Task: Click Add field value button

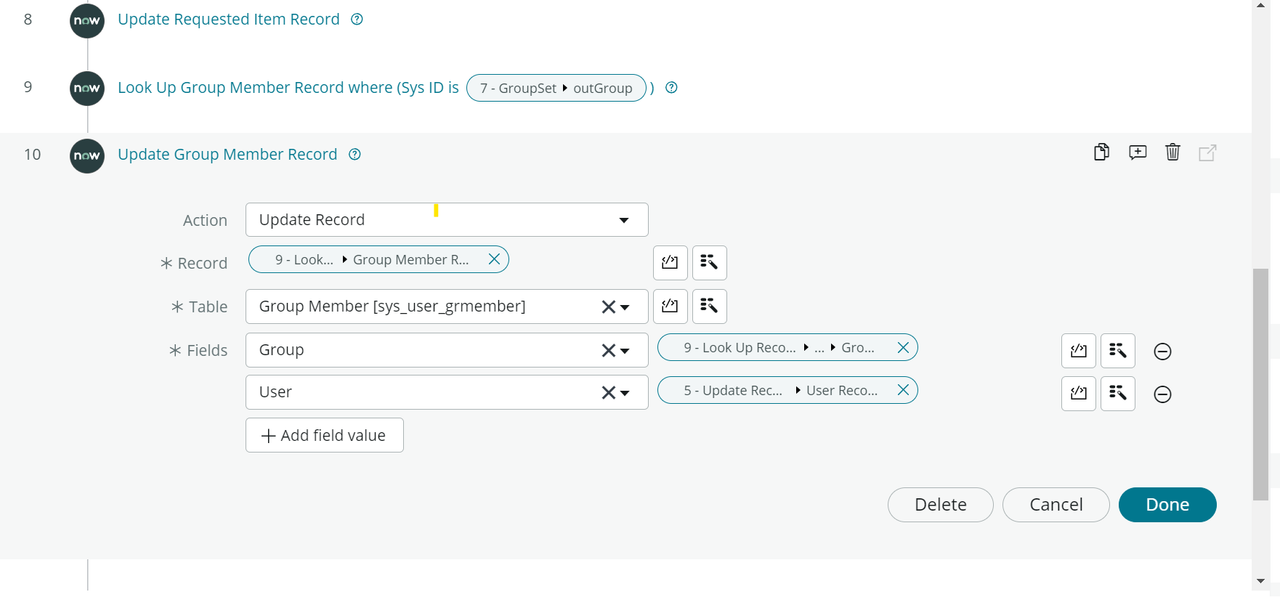Action: click(x=324, y=436)
